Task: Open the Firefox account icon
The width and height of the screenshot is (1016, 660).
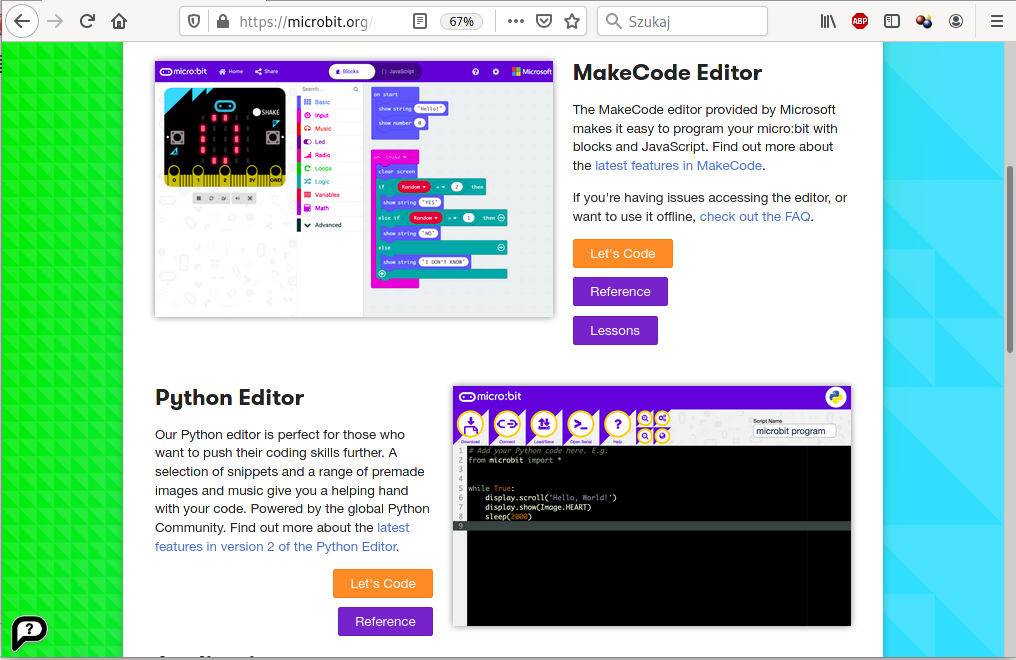Action: coord(957,21)
